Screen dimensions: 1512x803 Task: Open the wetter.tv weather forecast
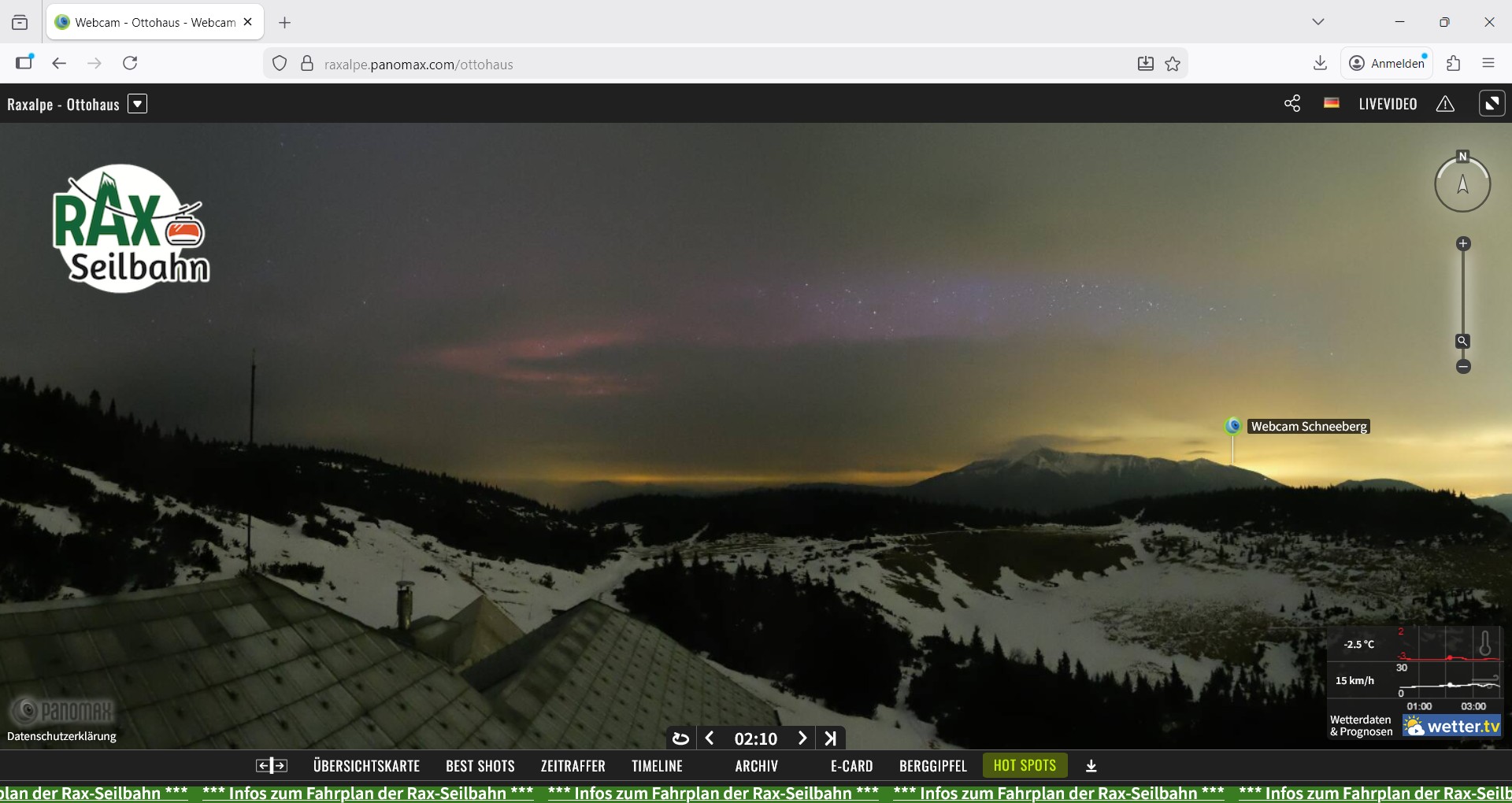click(x=1452, y=726)
